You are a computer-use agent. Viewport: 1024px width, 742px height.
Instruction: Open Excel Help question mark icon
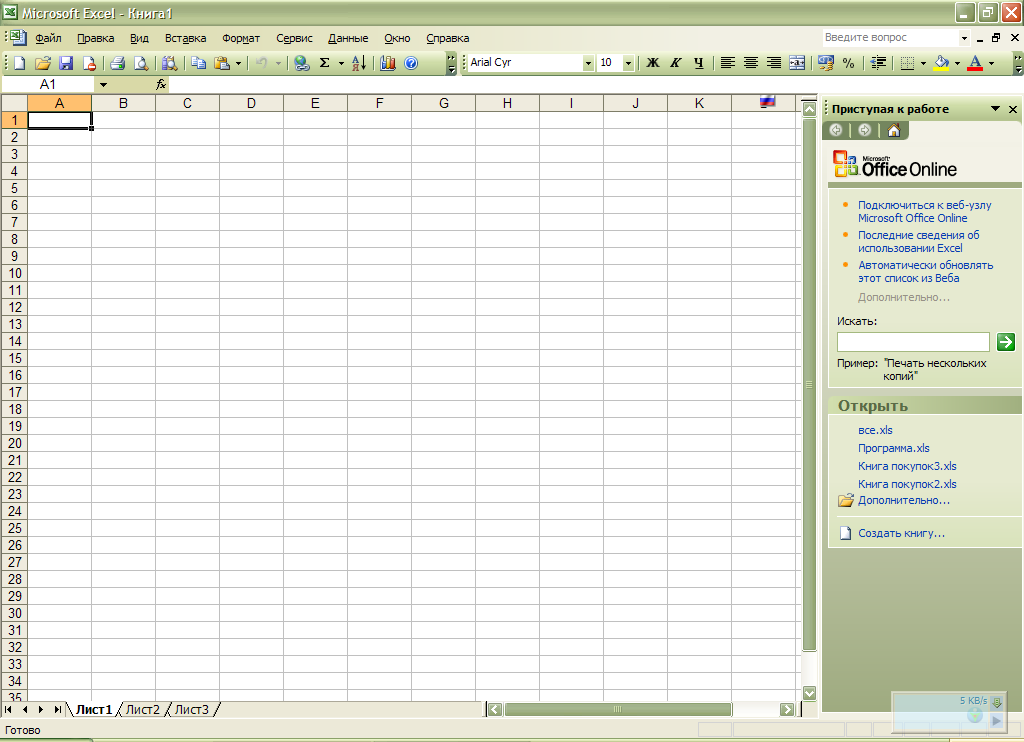pyautogui.click(x=411, y=63)
